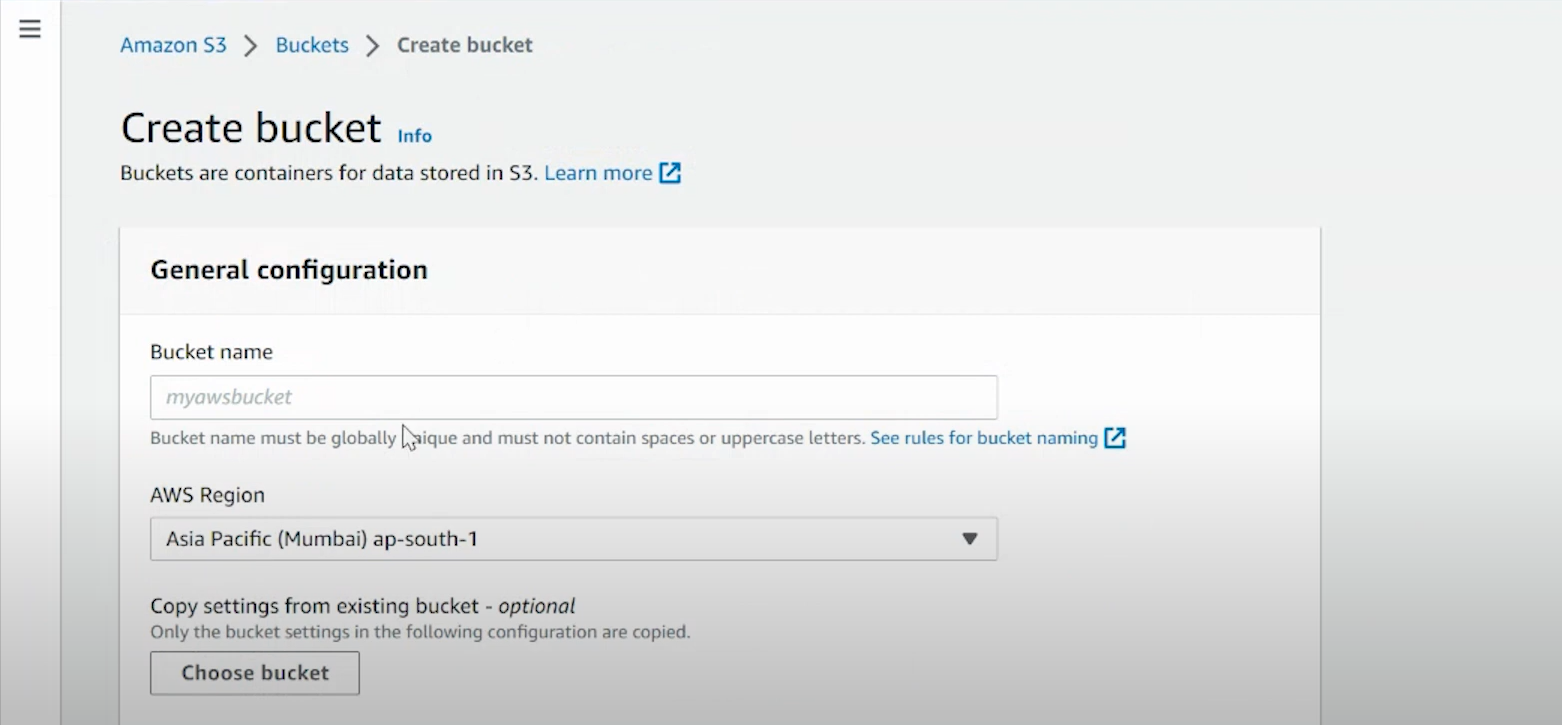Click the Choose bucket button
The image size is (1562, 725).
[x=255, y=673]
